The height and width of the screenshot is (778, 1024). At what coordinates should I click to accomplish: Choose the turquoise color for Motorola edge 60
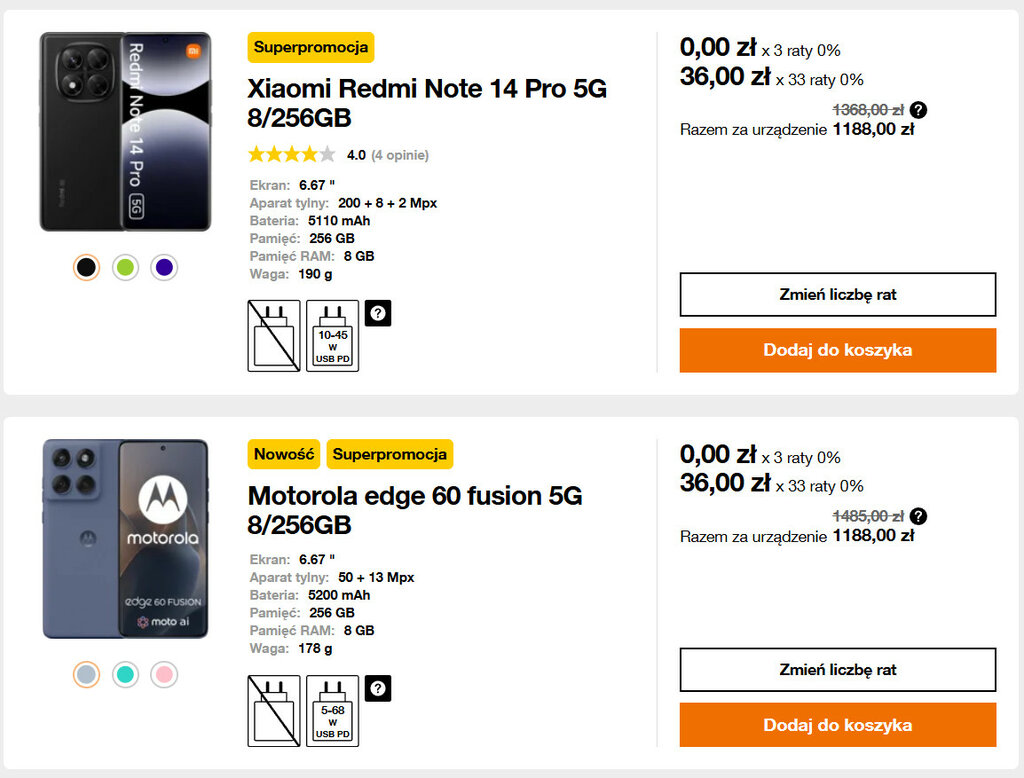[x=125, y=674]
